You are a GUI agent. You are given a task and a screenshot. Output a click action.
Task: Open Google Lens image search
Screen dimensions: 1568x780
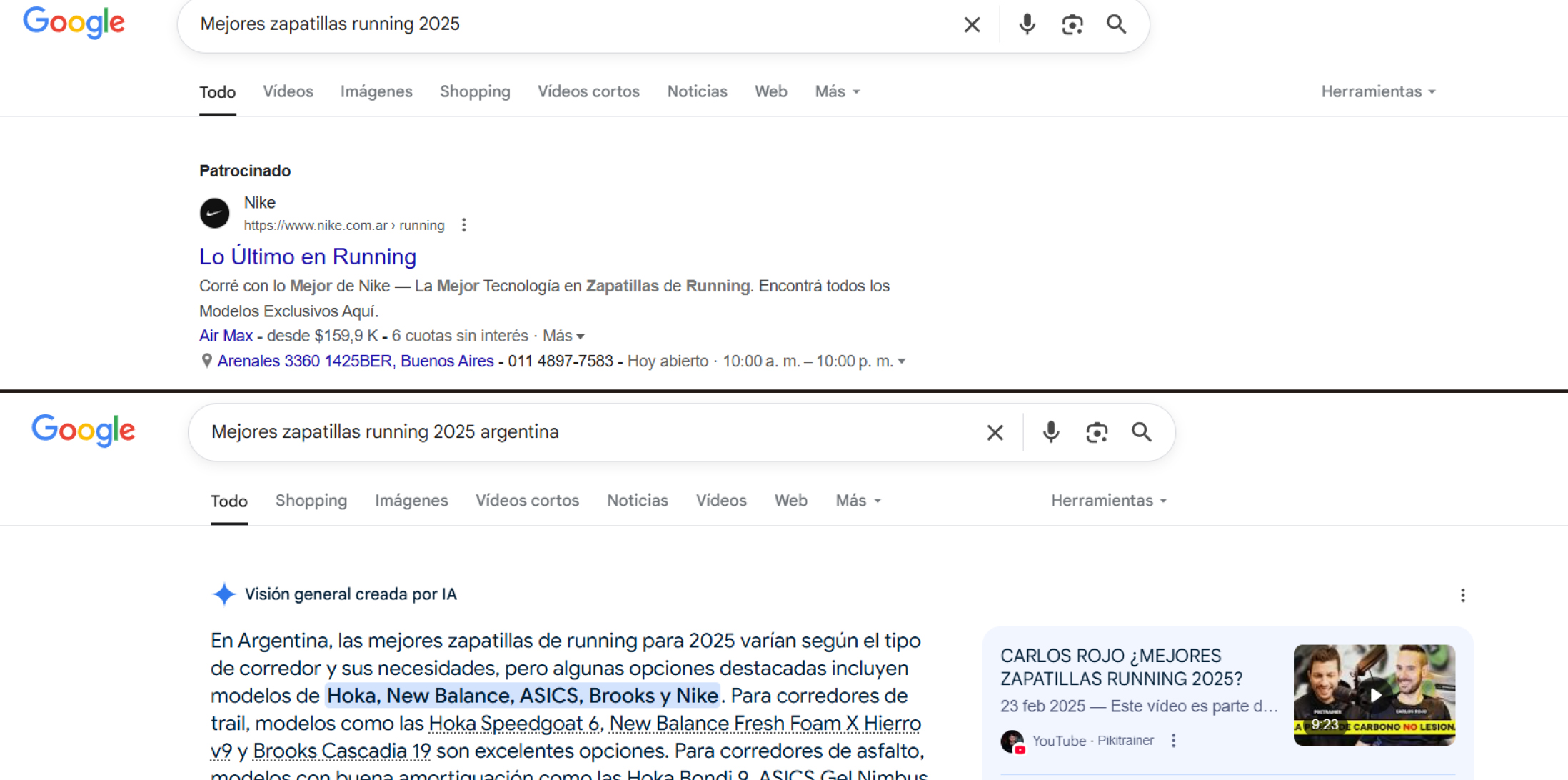point(1072,24)
